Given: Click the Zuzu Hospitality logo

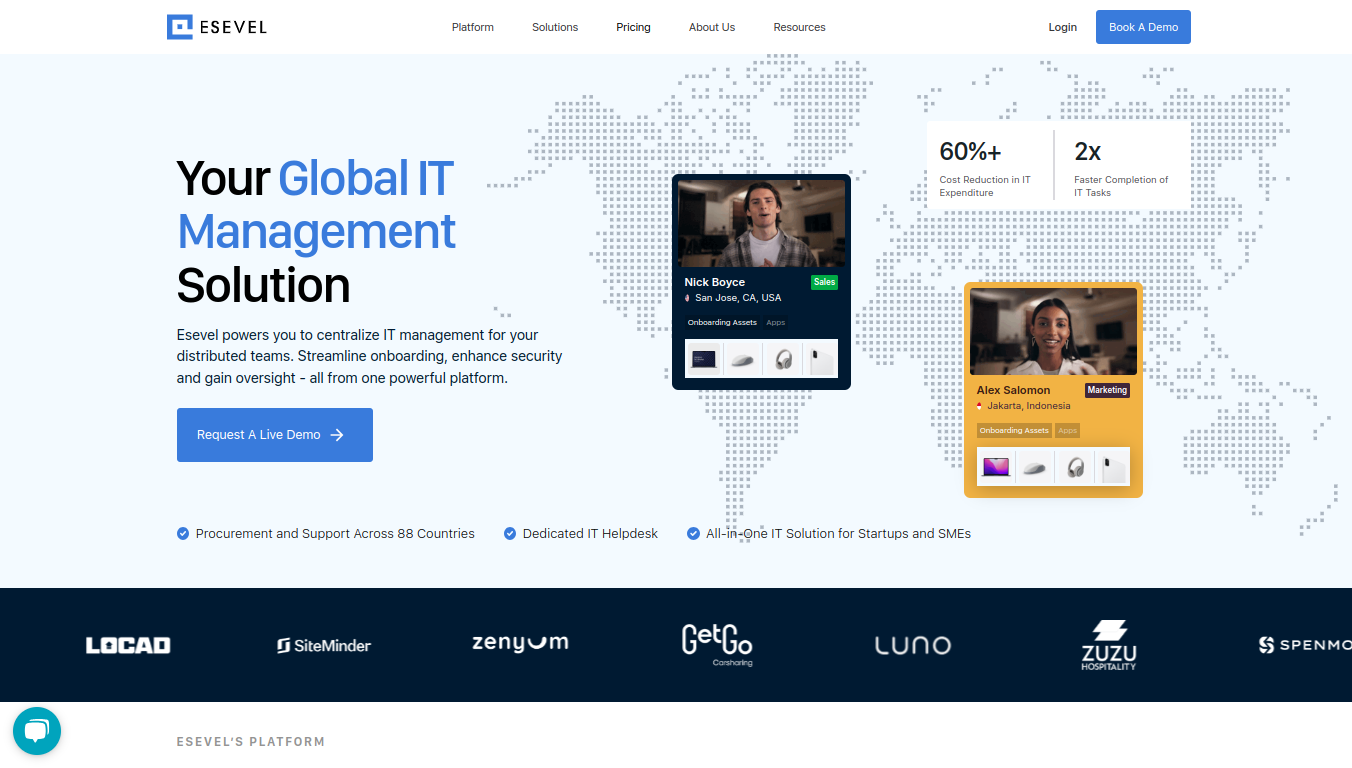Looking at the screenshot, I should click(1108, 645).
